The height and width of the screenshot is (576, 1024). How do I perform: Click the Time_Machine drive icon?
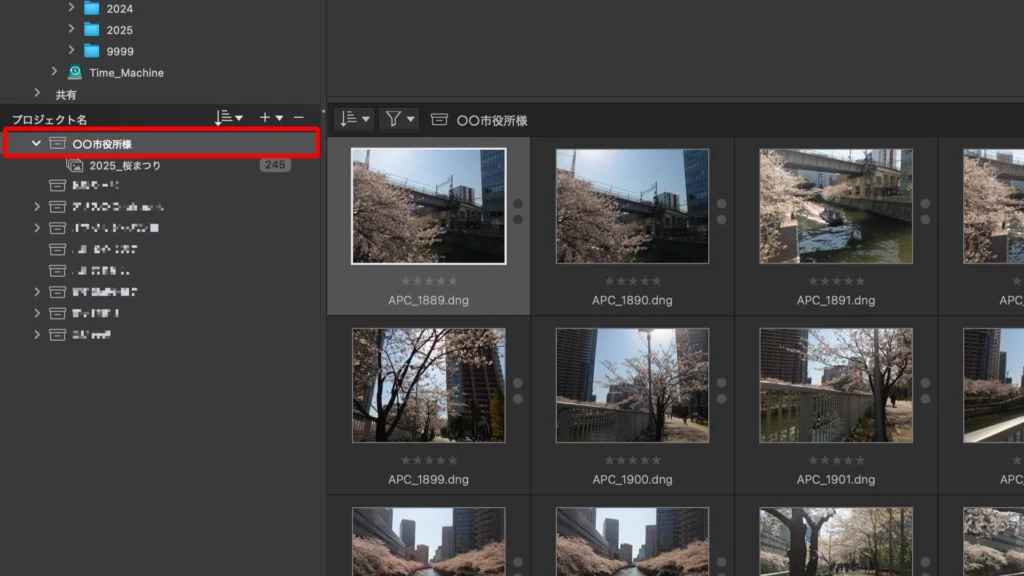point(75,73)
